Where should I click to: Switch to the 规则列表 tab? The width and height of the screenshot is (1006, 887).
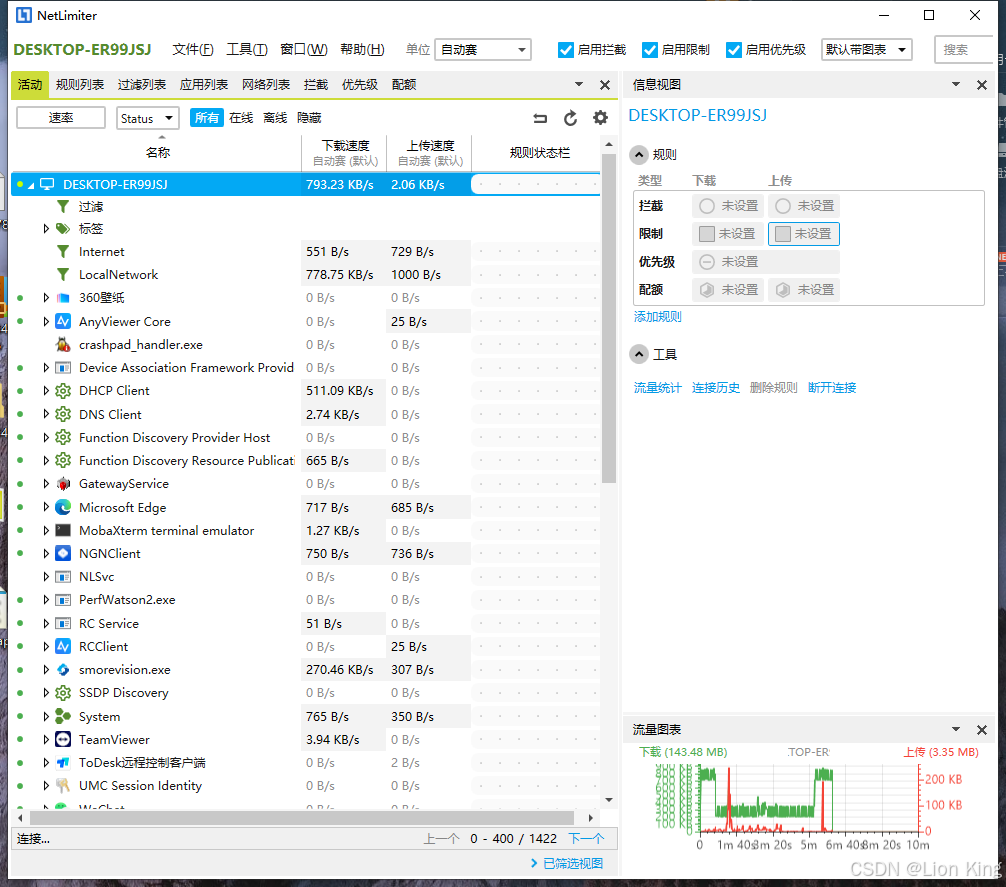point(80,85)
